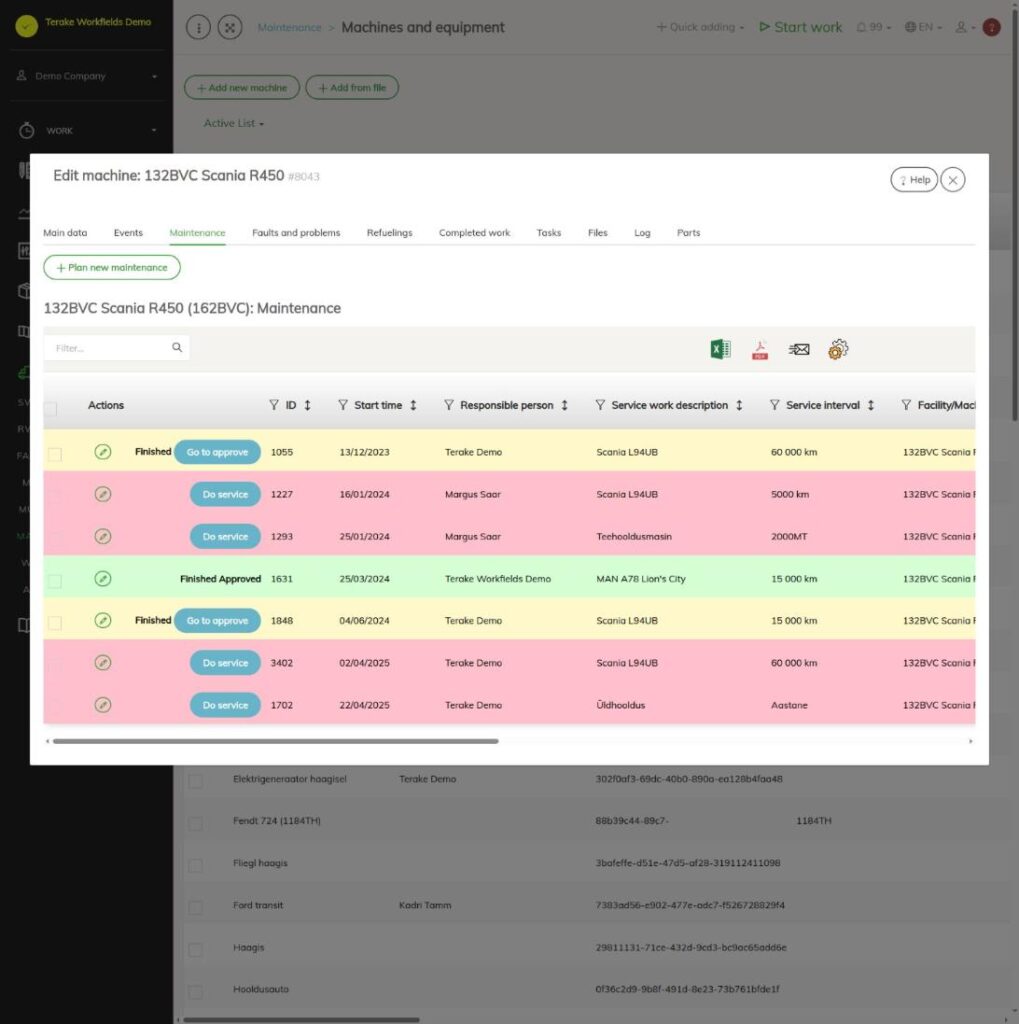Edit maintenance row ID 1702
Viewport: 1019px width, 1024px height.
point(103,705)
